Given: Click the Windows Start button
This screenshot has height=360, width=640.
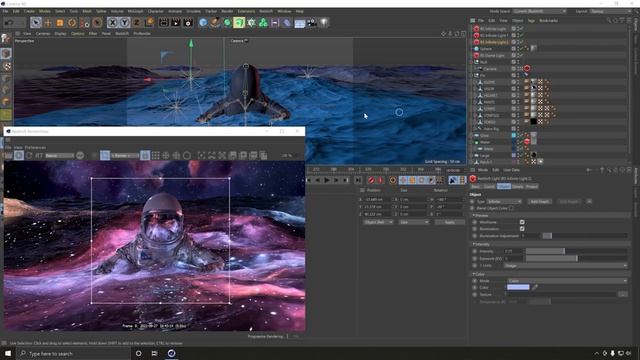Looking at the screenshot, I should (x=8, y=353).
